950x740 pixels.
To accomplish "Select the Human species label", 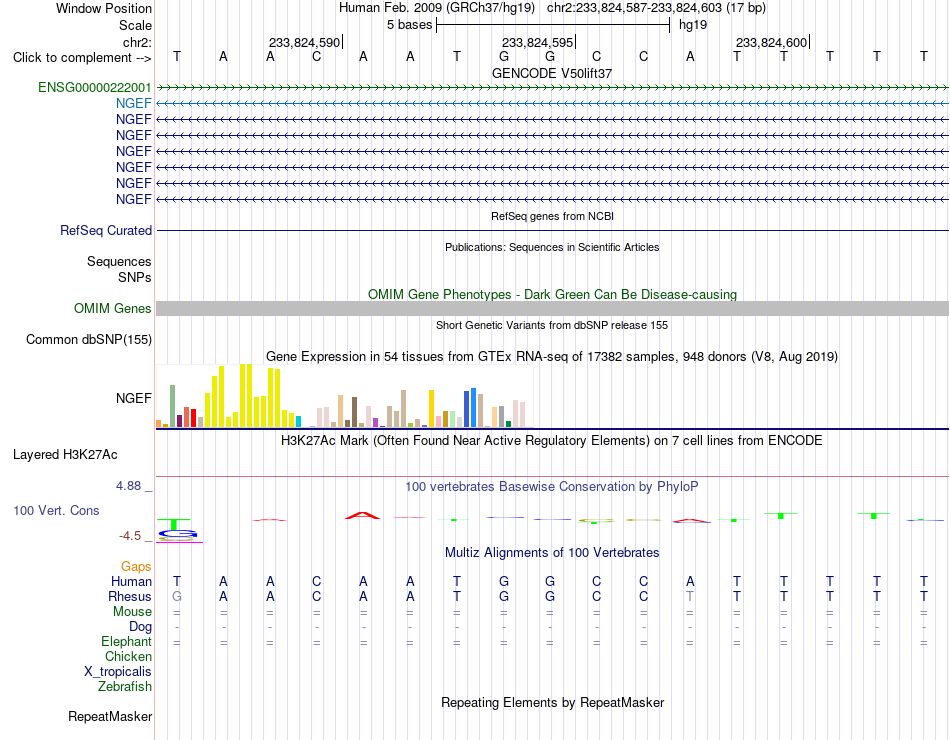I will (131, 581).
